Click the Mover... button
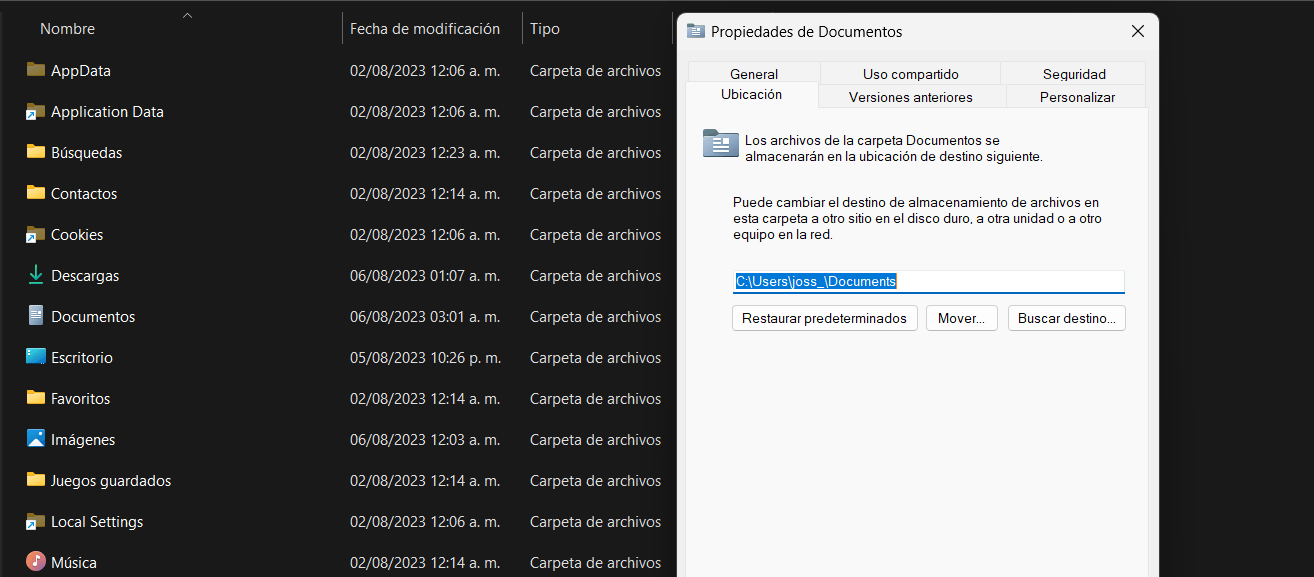Viewport: 1314px width, 577px height. pos(962,318)
